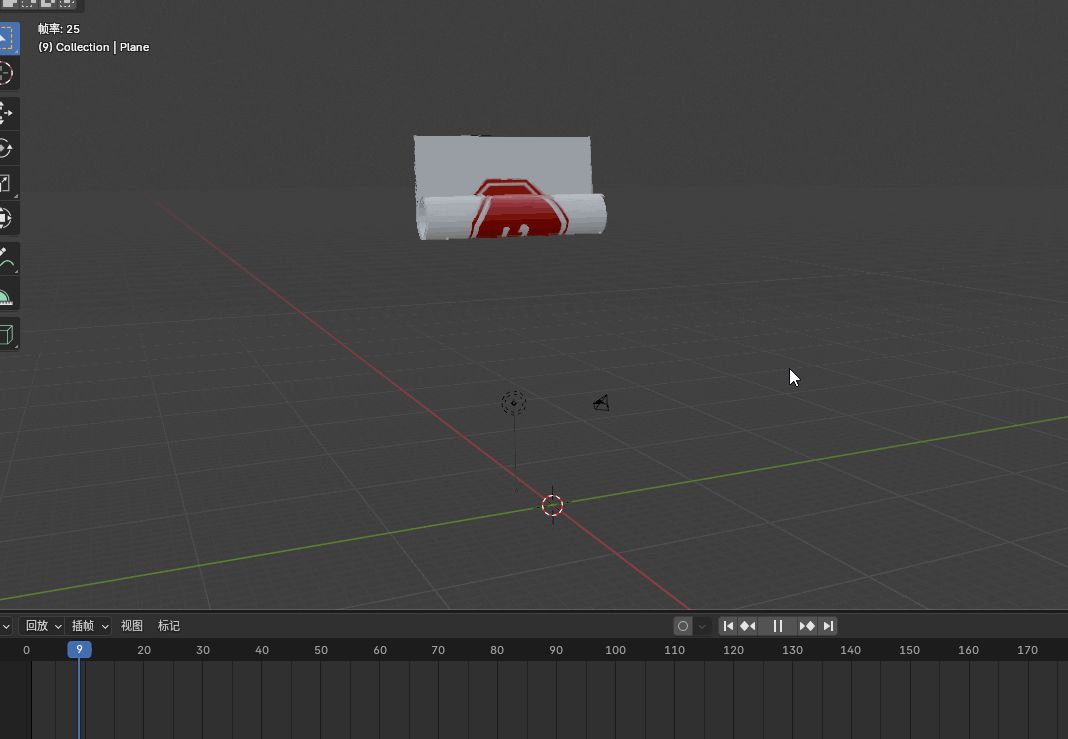Toggle auto keying record button
The image size is (1068, 739).
[x=683, y=626]
